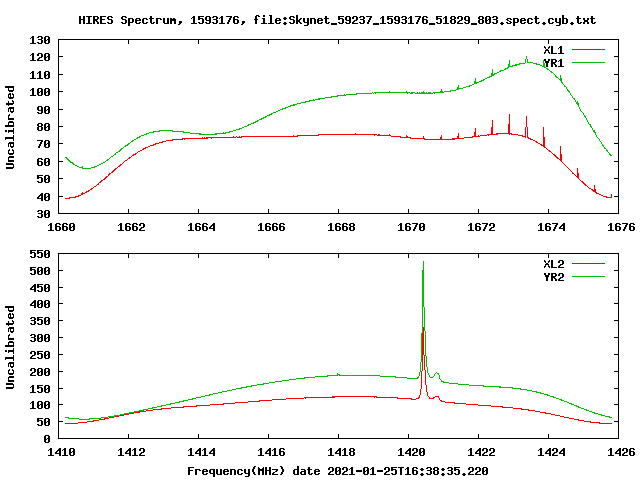Click the 90 y-axis tick label
Image resolution: width=640 pixels, height=480 pixels.
44,110
